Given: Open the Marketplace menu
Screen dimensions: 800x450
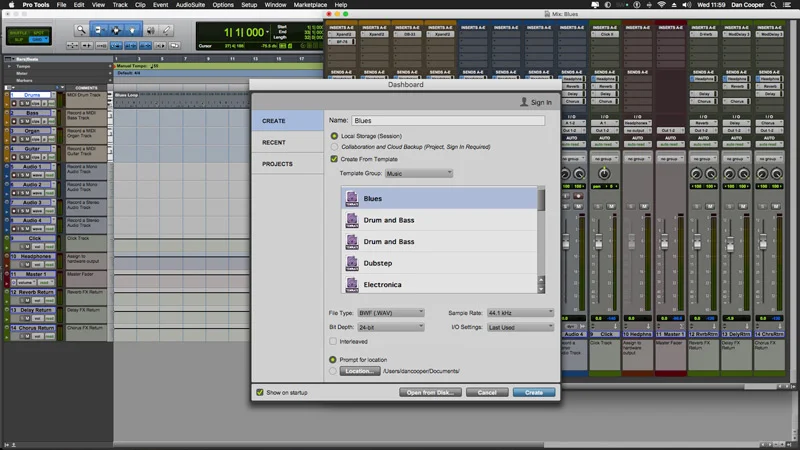Looking at the screenshot, I should pos(310,5).
